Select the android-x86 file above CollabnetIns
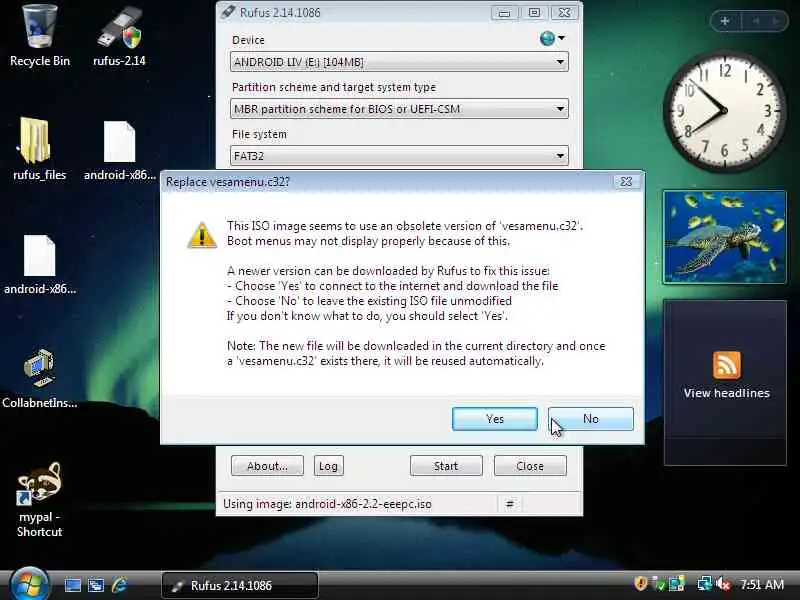 point(39,264)
